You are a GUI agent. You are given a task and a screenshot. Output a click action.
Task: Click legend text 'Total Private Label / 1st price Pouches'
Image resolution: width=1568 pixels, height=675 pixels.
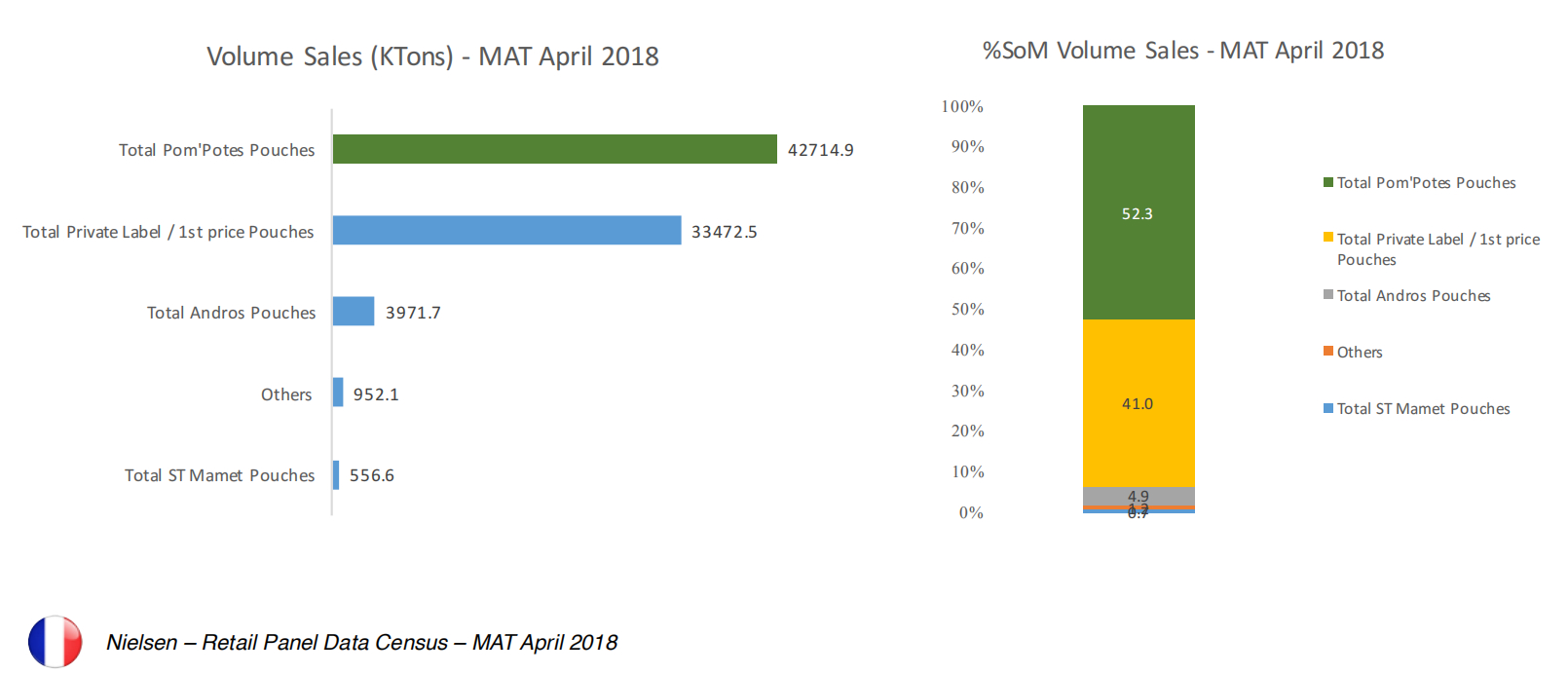pos(1438,249)
